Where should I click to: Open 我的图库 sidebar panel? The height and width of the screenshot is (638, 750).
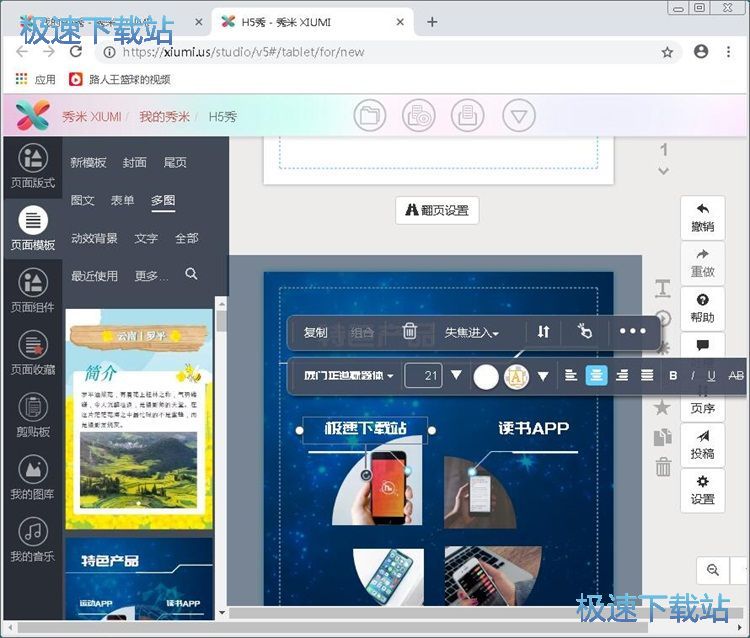[33, 477]
